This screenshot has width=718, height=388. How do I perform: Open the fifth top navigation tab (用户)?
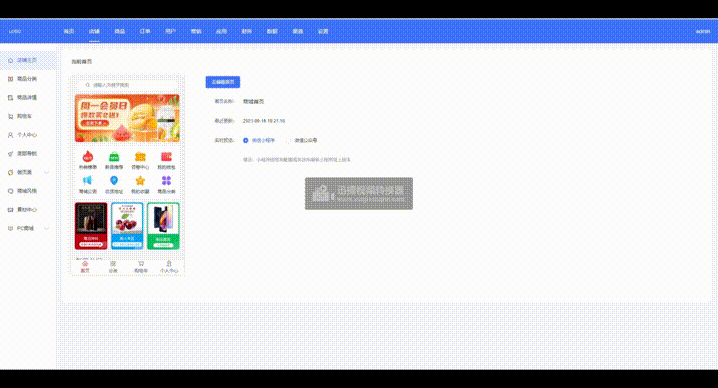click(x=170, y=32)
